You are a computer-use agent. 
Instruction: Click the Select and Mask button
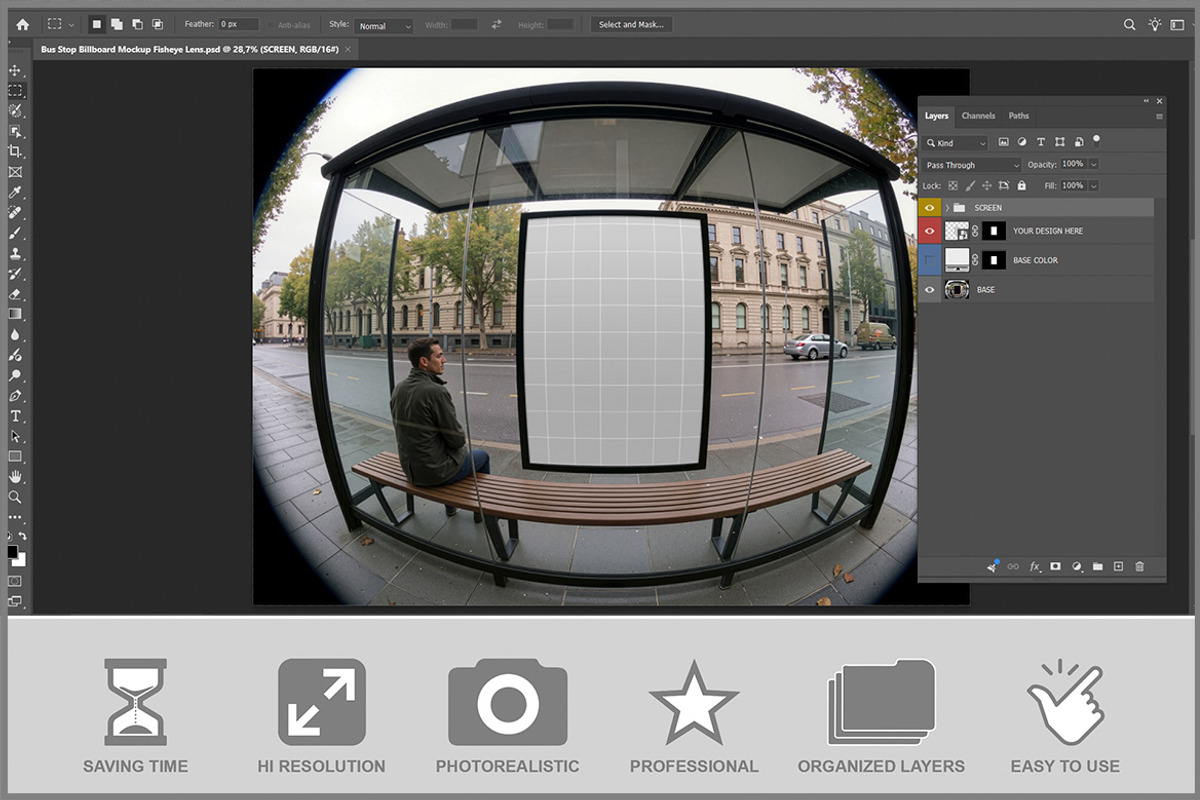tap(631, 24)
